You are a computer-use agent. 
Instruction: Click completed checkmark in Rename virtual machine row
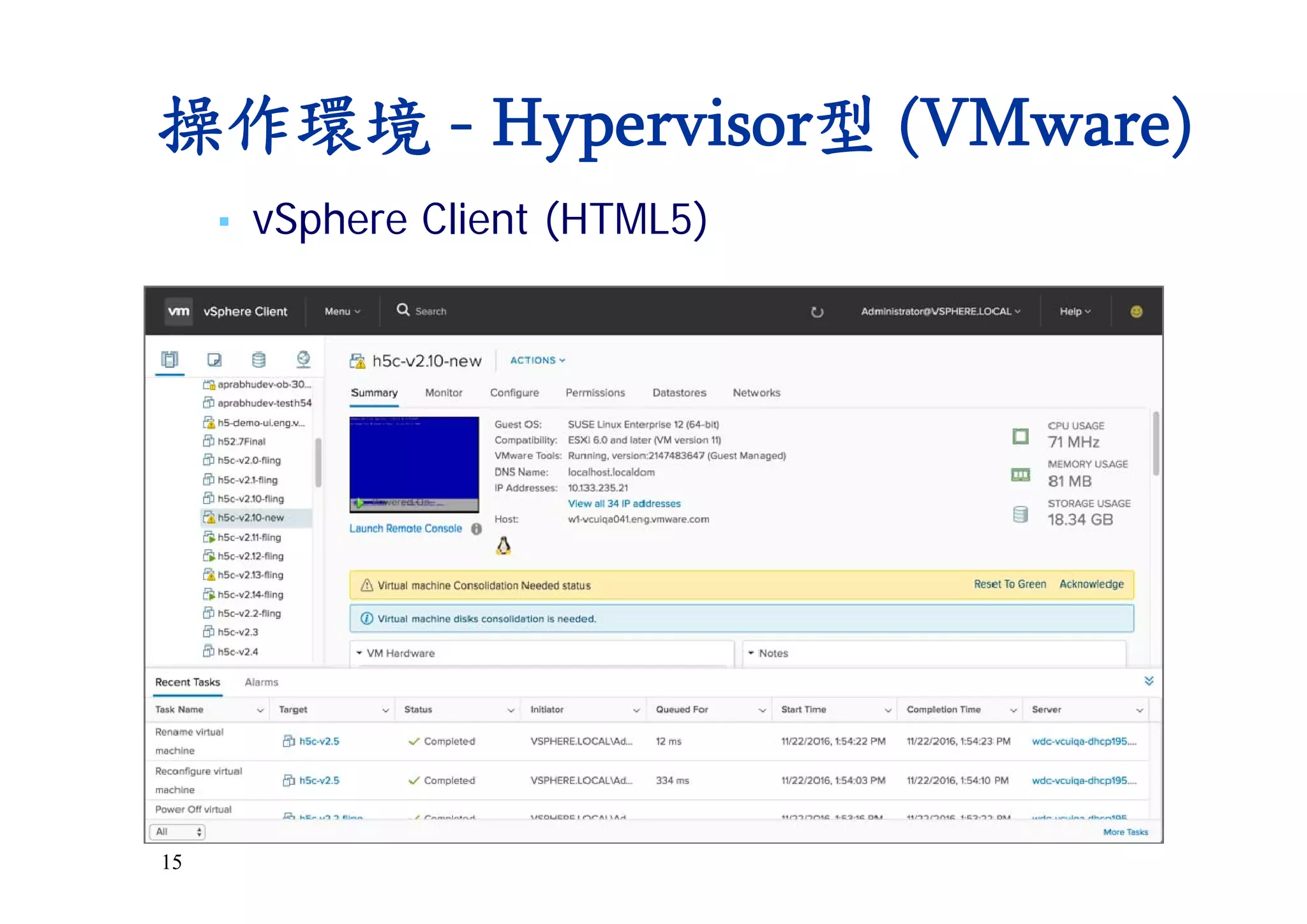tap(414, 741)
